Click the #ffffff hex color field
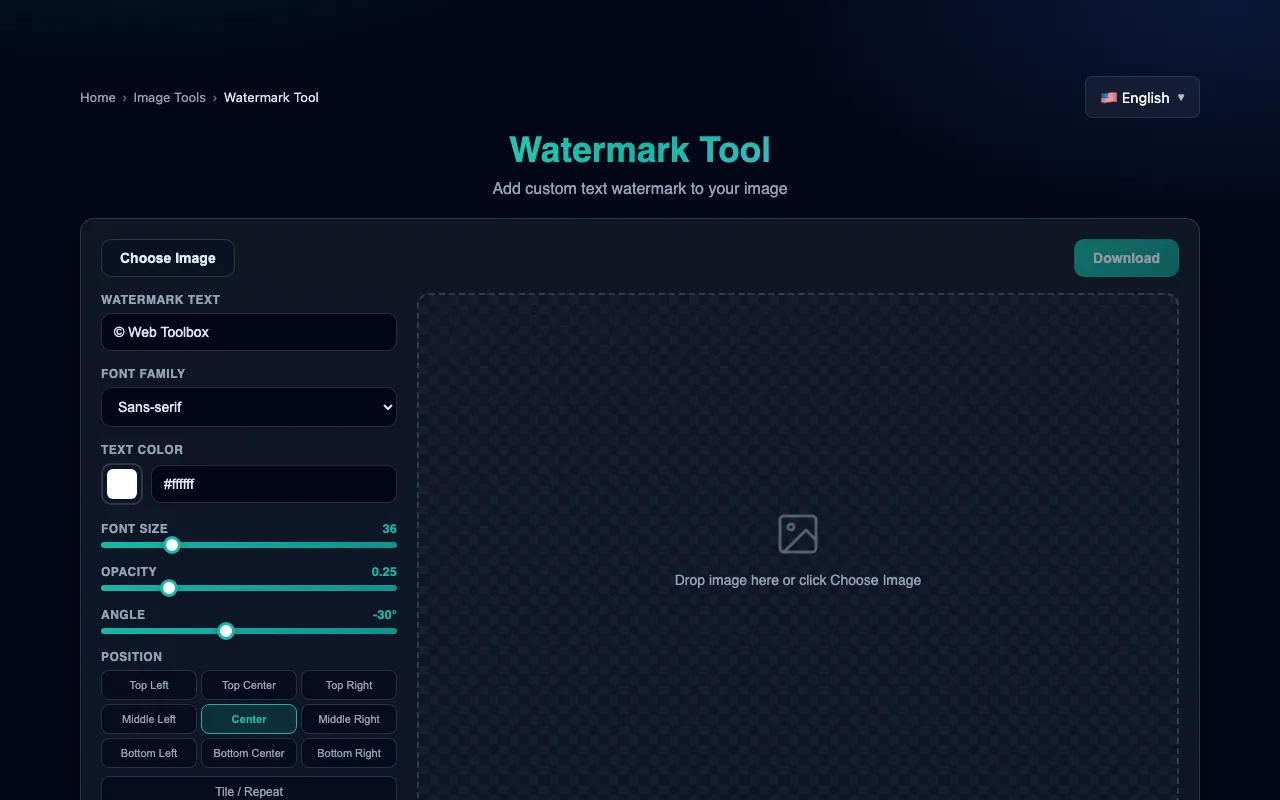Screen dimensions: 1280x800 pos(274,484)
